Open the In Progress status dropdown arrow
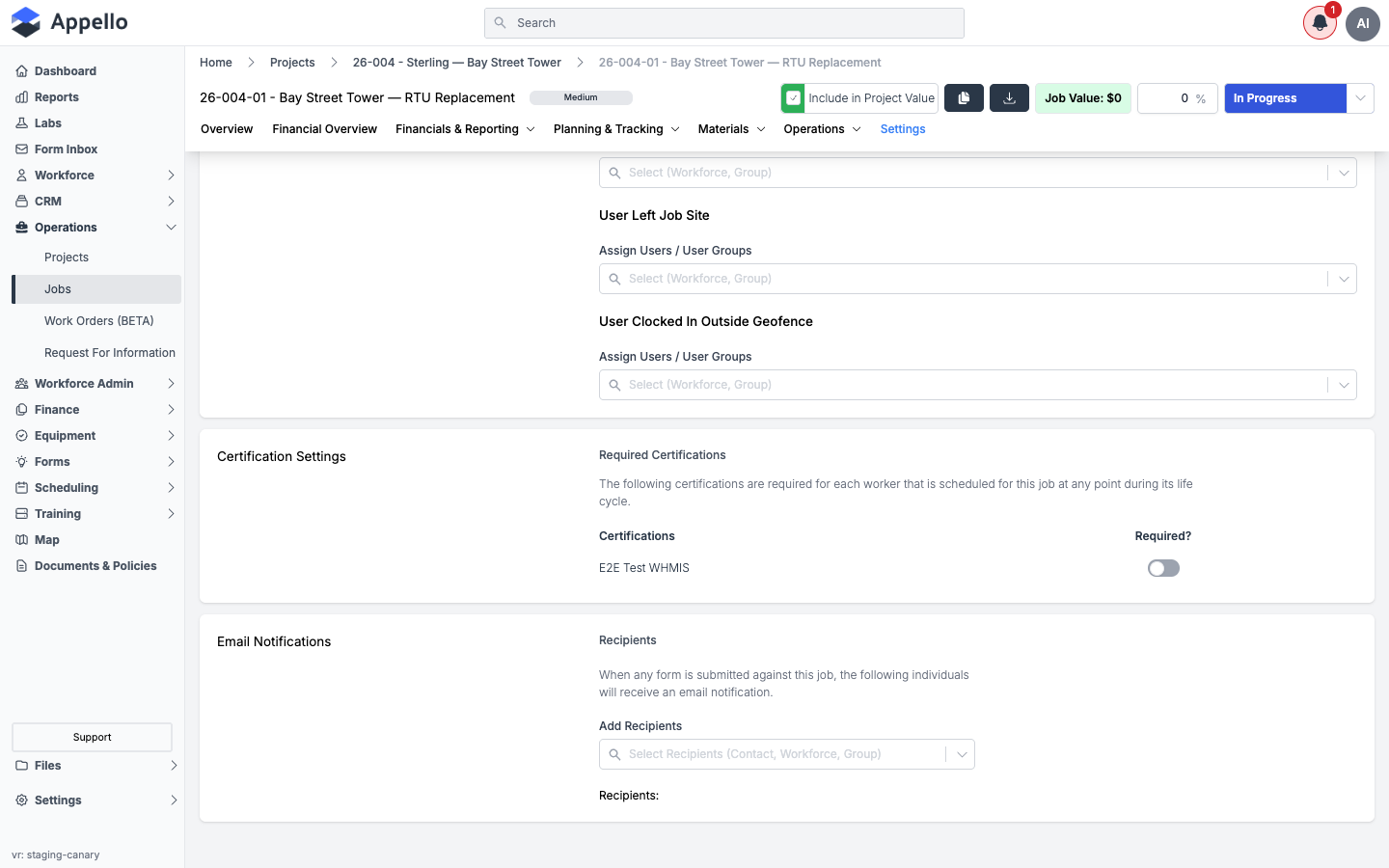 pos(1360,98)
